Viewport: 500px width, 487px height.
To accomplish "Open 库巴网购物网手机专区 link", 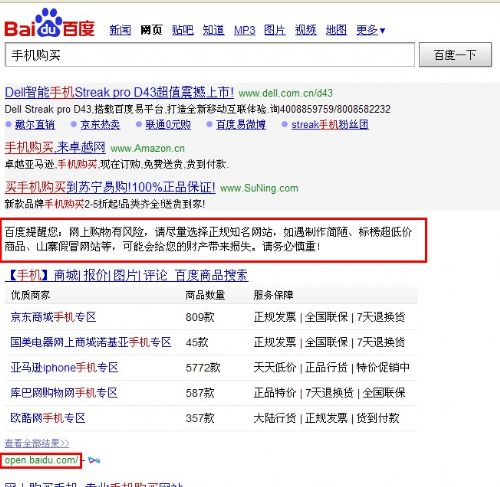I will (64, 393).
